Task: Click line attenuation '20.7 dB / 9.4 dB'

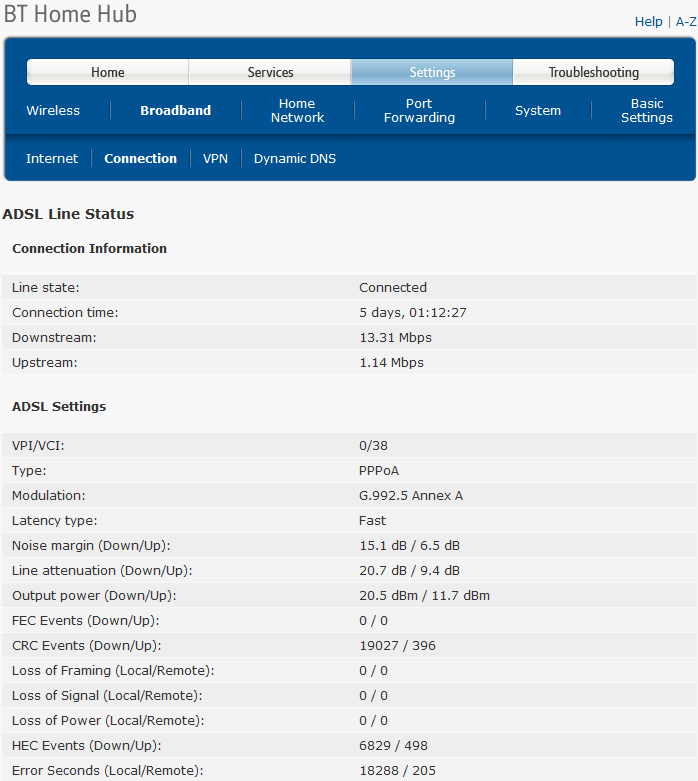Action: click(410, 570)
